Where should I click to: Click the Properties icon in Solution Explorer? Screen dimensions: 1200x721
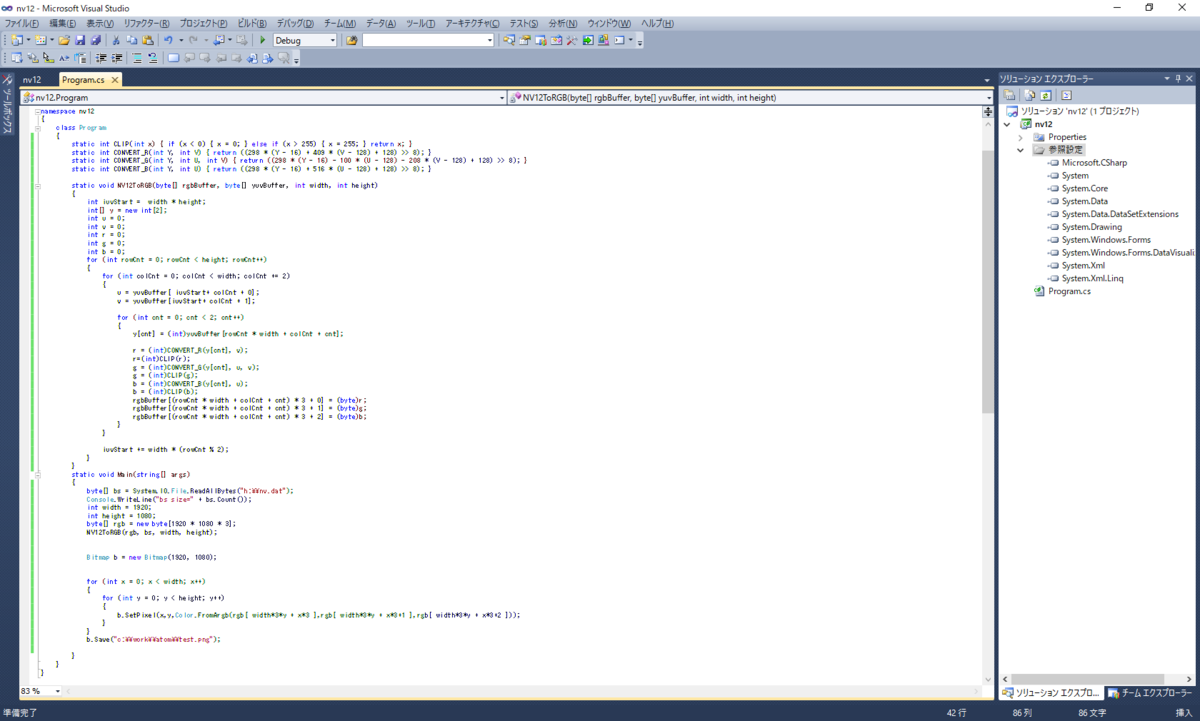click(1010, 94)
